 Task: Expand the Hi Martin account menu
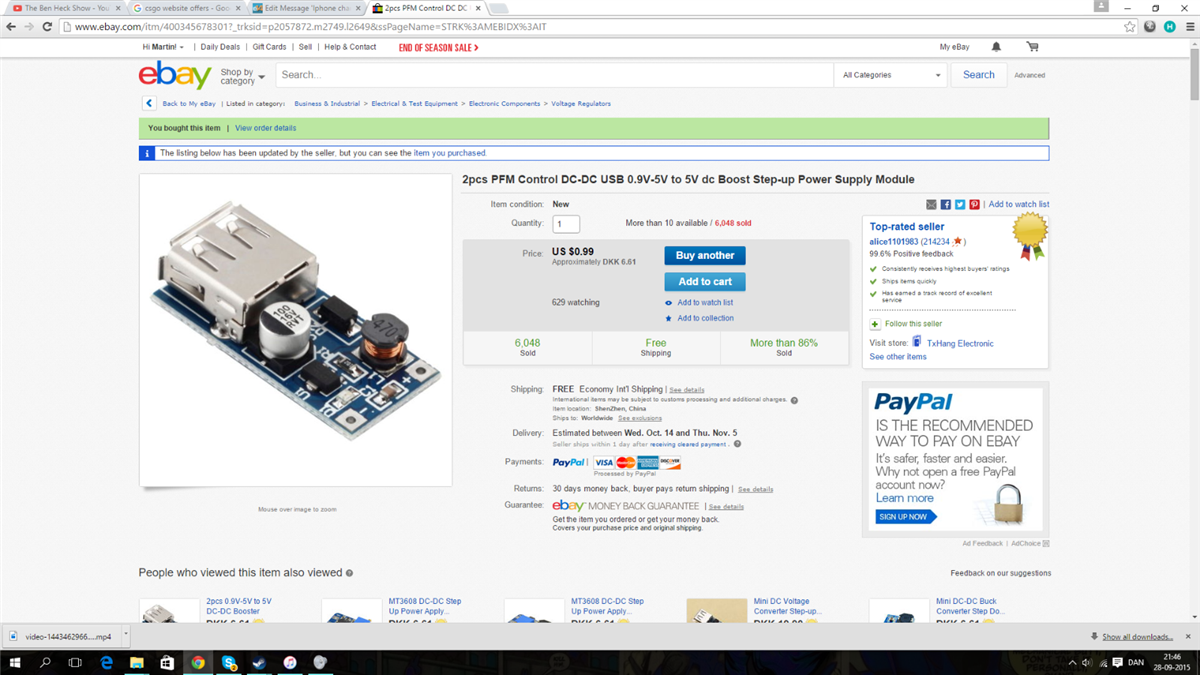[x=163, y=47]
